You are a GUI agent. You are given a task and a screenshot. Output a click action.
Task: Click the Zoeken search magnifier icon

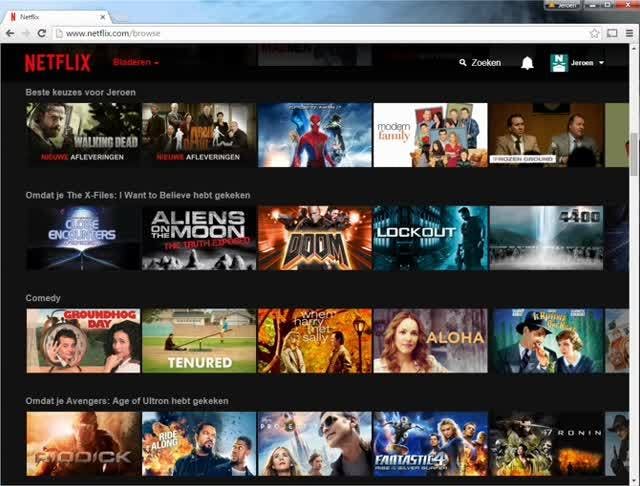coord(462,63)
